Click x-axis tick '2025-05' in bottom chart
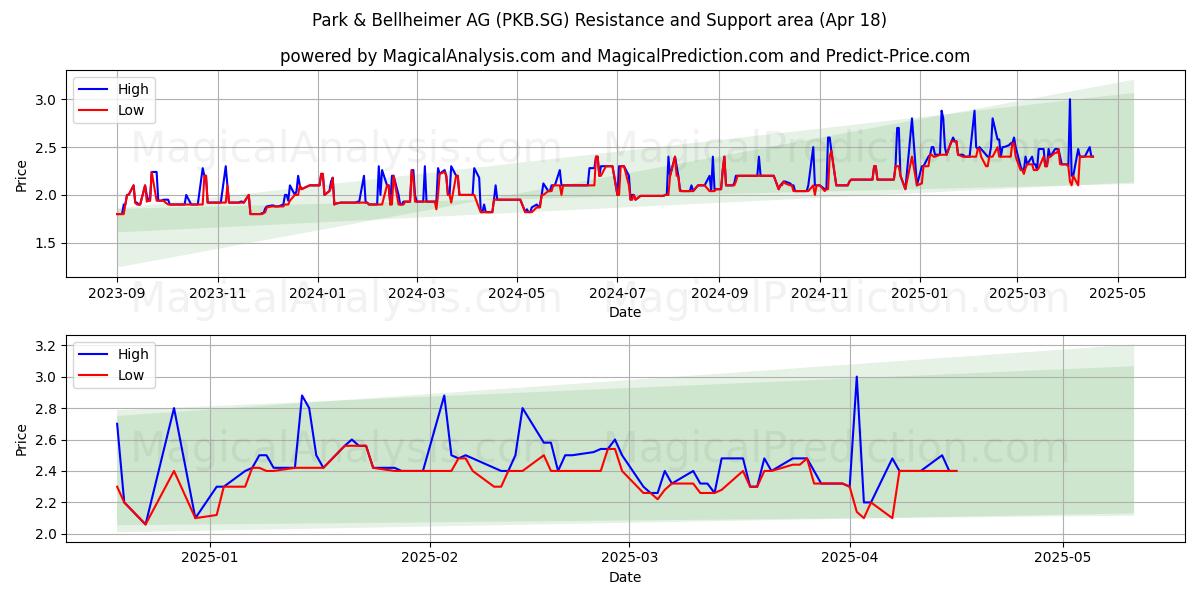1200x600 pixels. [x=1063, y=558]
